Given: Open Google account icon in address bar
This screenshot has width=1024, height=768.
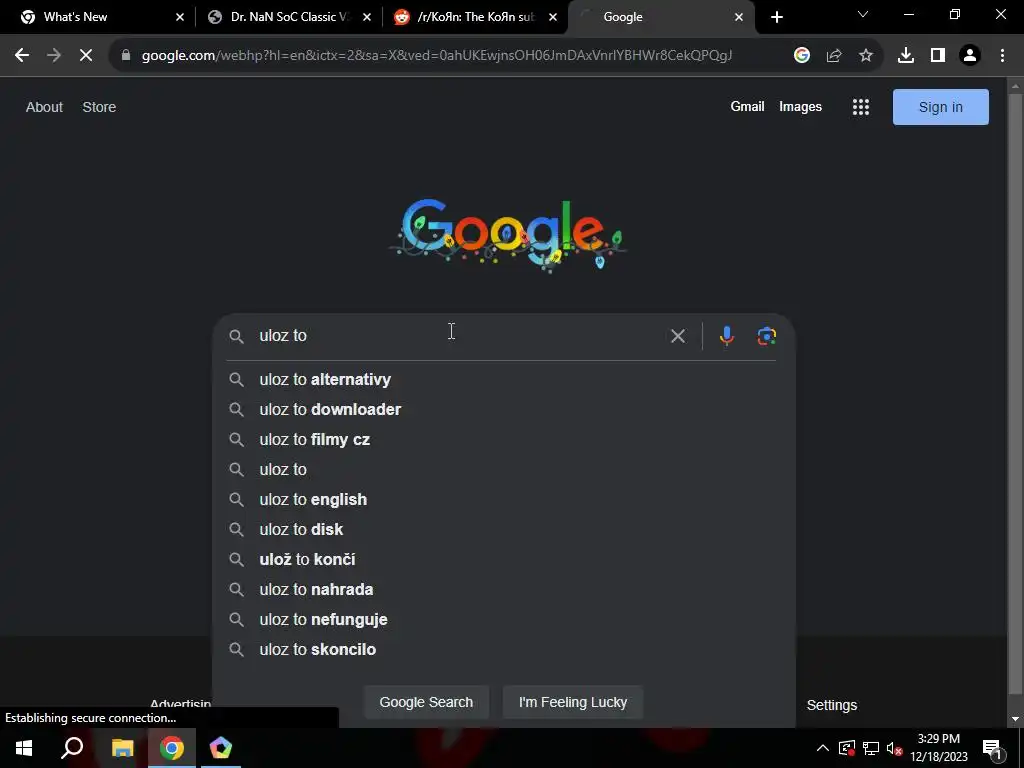Looking at the screenshot, I should click(x=802, y=56).
